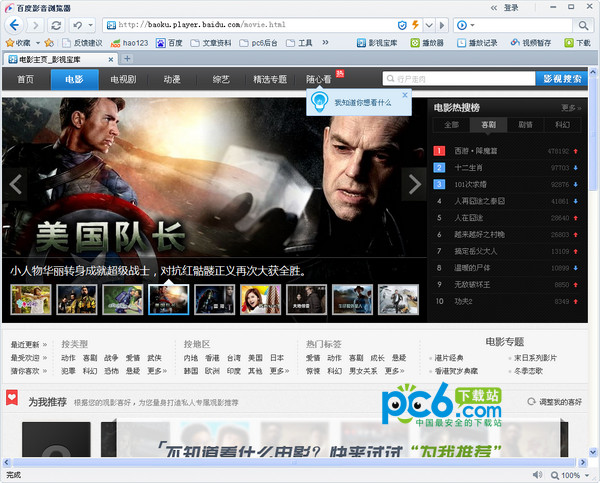This screenshot has width=600, height=483.
Task: Open 十二生肖 in hot list
Action: (468, 168)
